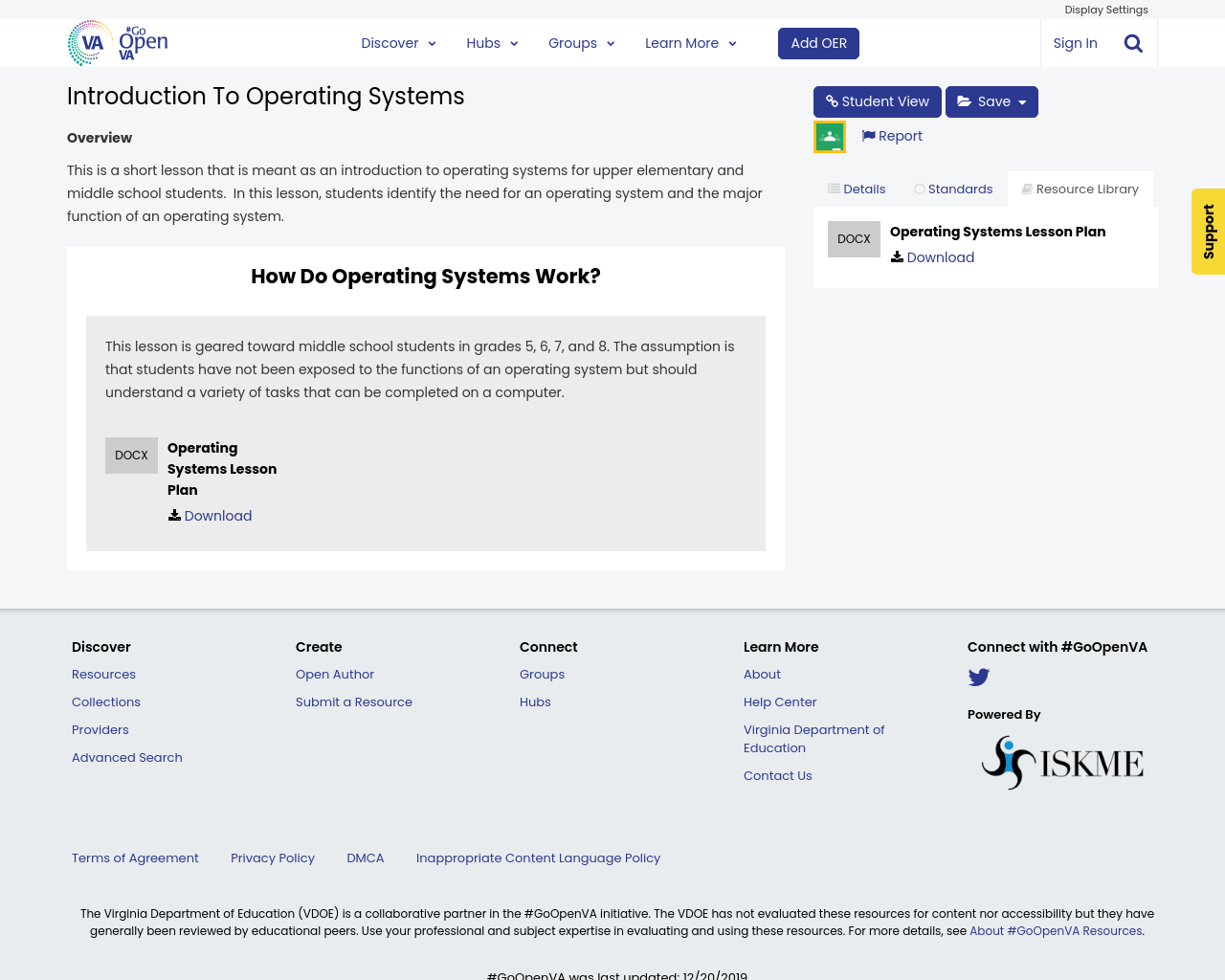
Task: Expand the Save dropdown button
Action: click(x=991, y=101)
